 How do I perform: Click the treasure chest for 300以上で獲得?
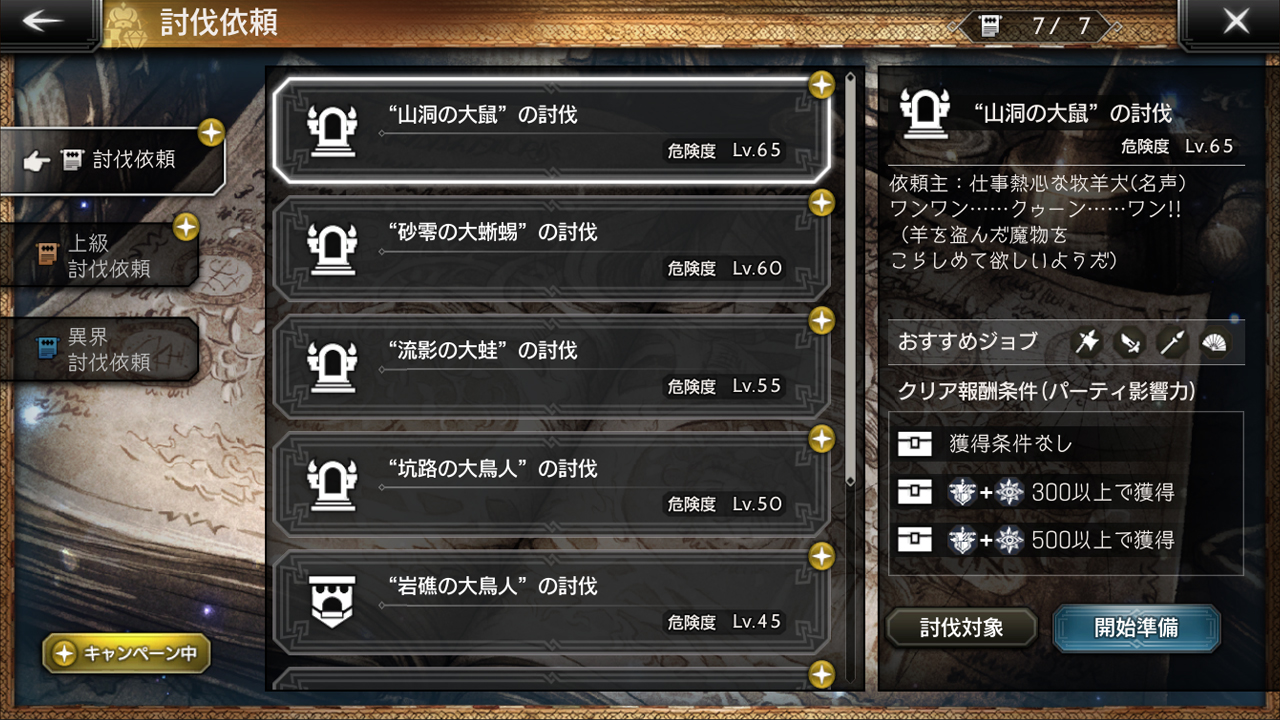914,492
